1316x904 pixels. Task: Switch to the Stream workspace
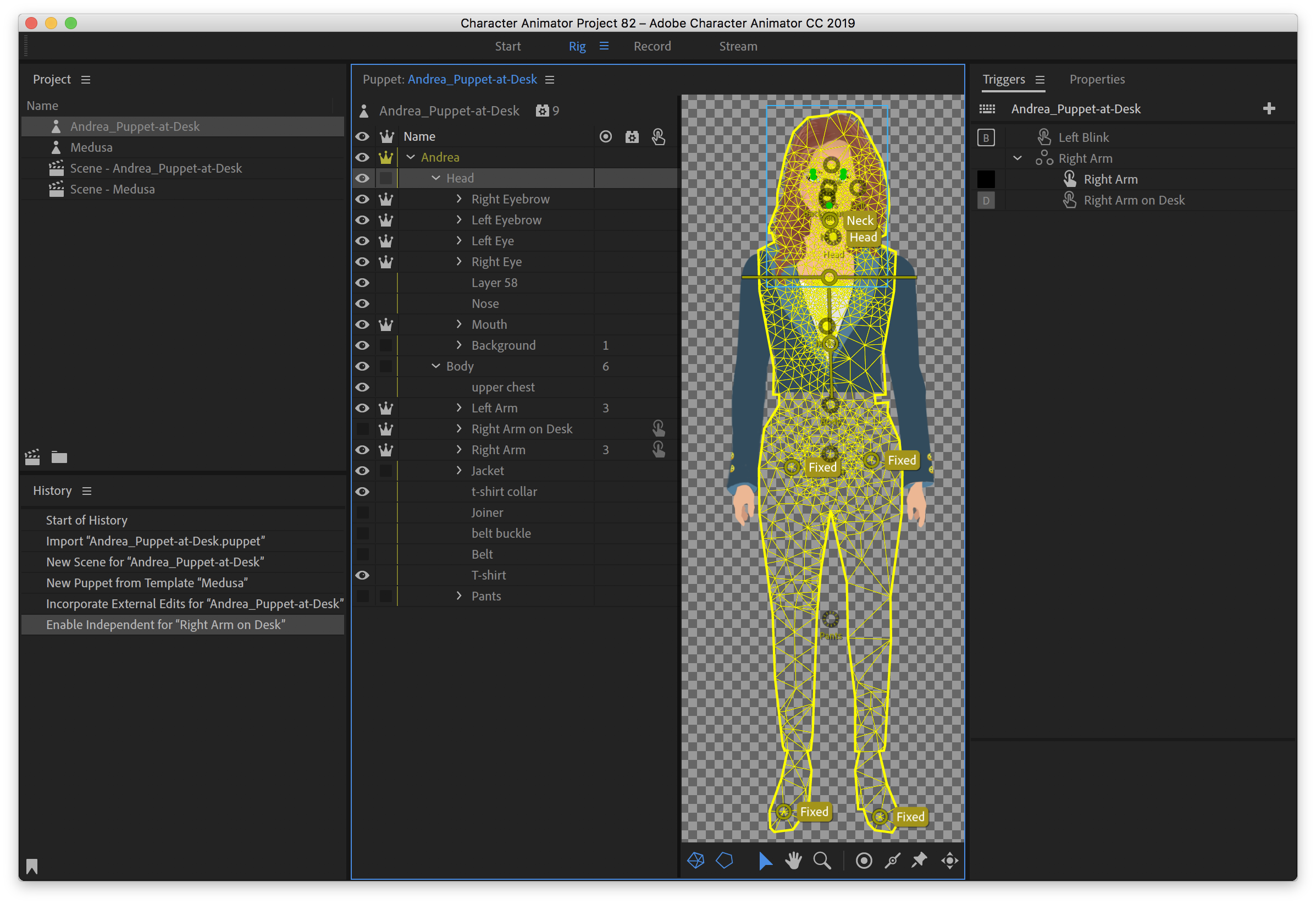click(738, 46)
